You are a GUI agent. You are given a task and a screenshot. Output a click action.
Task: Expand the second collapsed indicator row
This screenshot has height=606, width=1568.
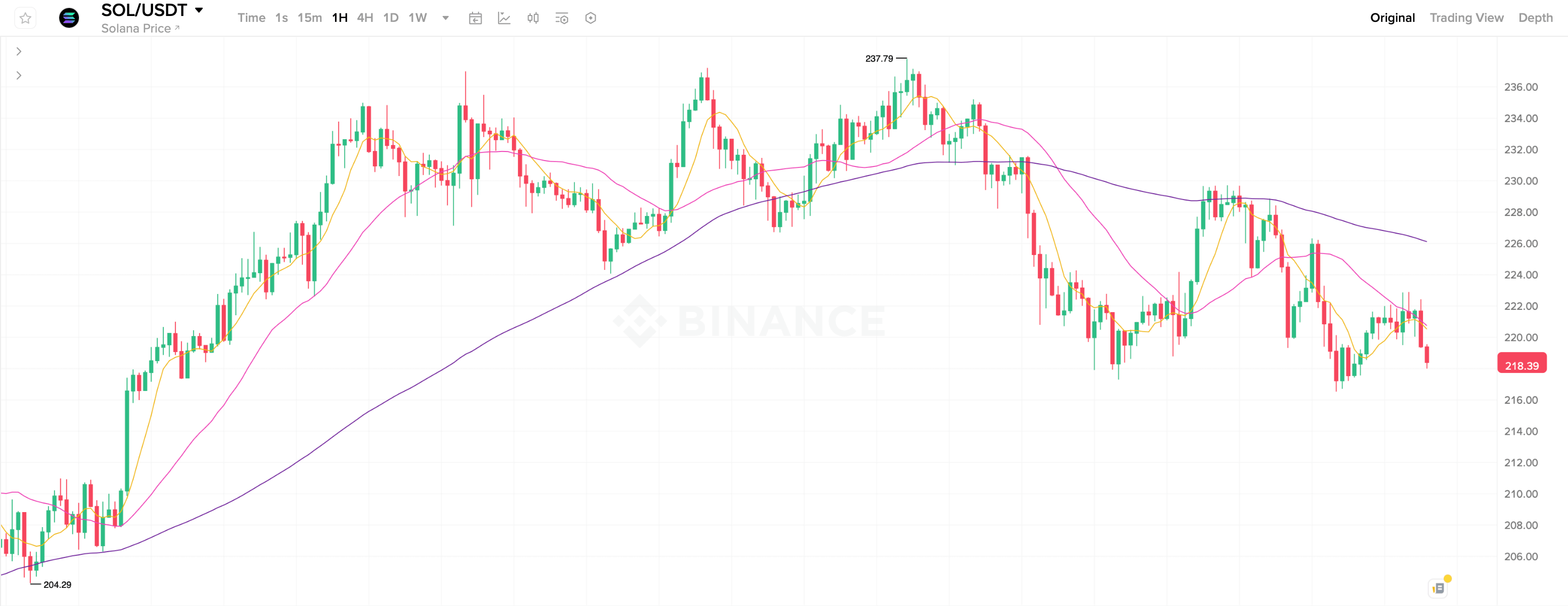tap(19, 76)
